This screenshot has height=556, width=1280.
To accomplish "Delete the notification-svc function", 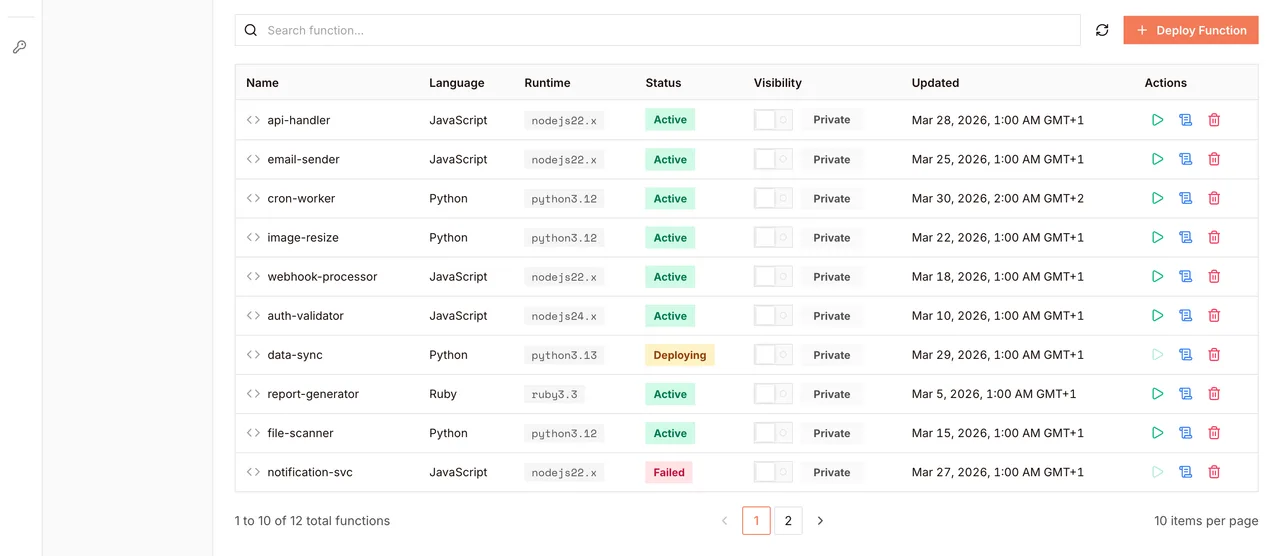I will [x=1214, y=472].
